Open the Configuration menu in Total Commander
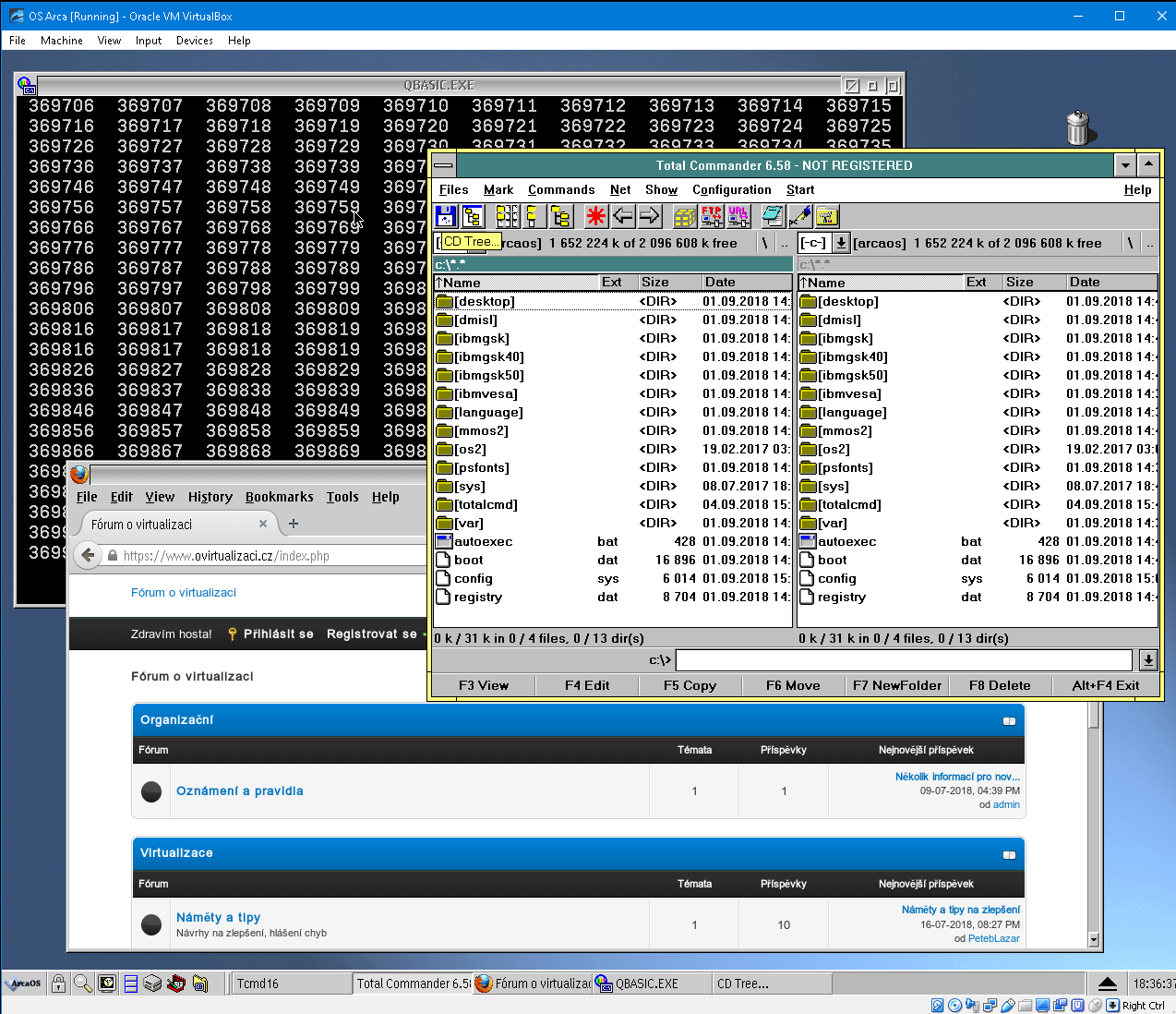The image size is (1176, 1014). pos(732,189)
